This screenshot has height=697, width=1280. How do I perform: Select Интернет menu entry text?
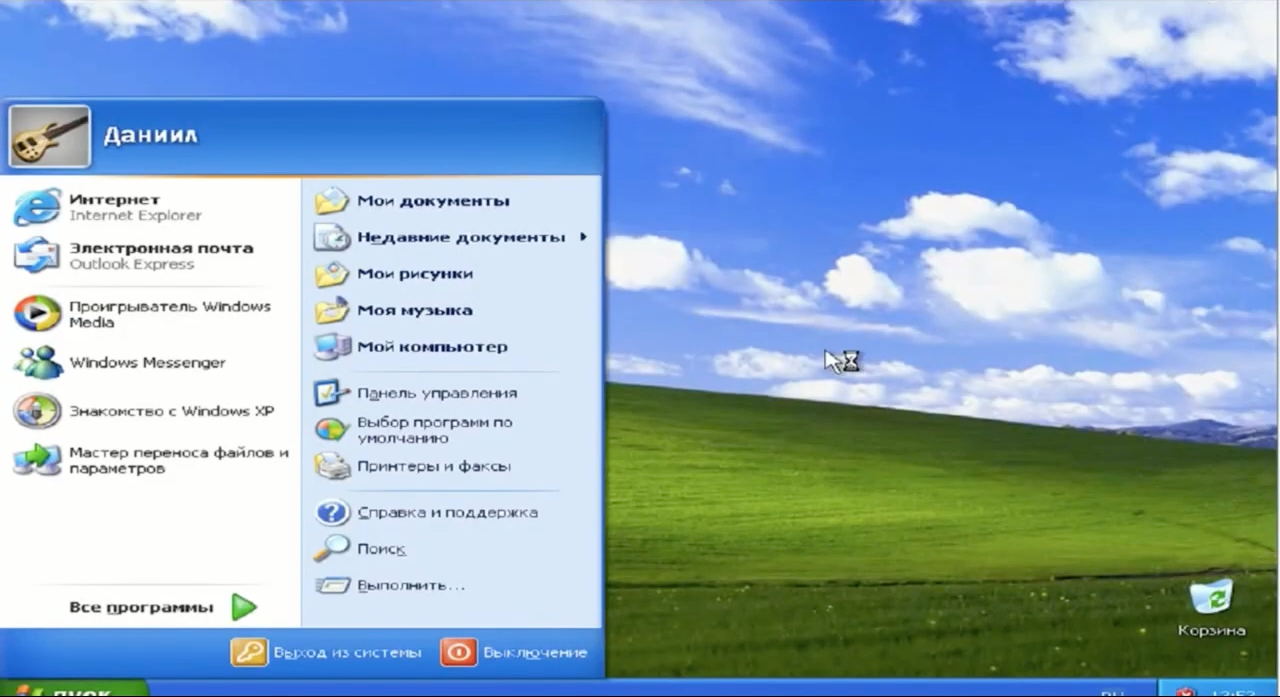pos(114,200)
